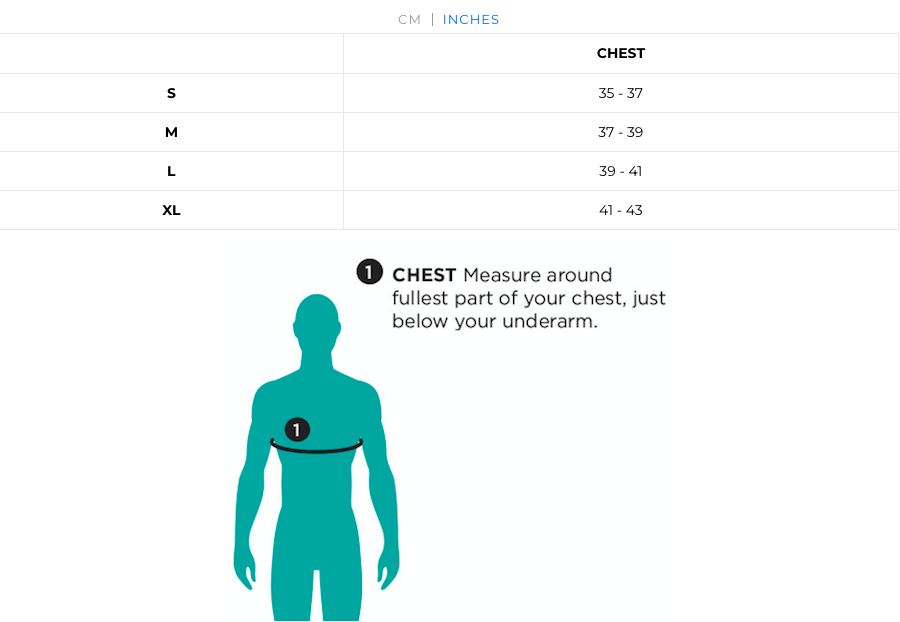Click the 41 - 43 chest value
This screenshot has width=900, height=622.
[620, 210]
